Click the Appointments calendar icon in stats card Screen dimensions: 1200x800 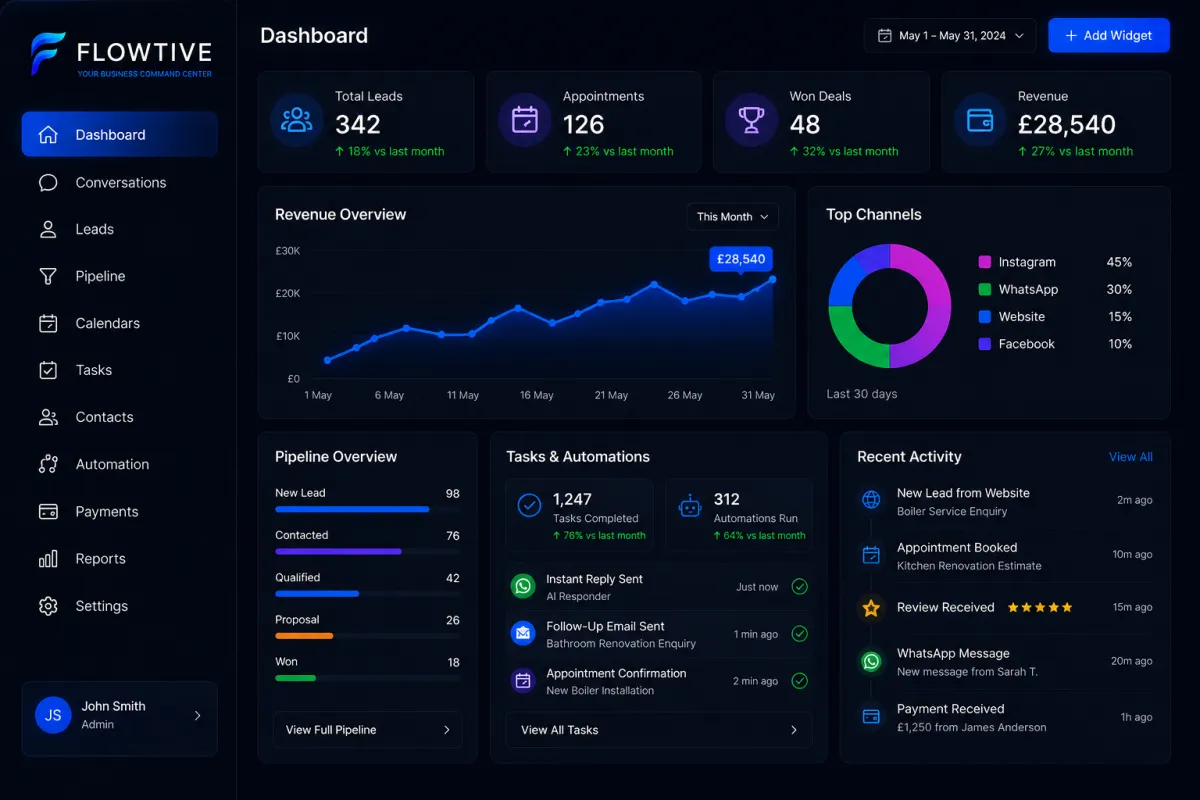pos(524,121)
